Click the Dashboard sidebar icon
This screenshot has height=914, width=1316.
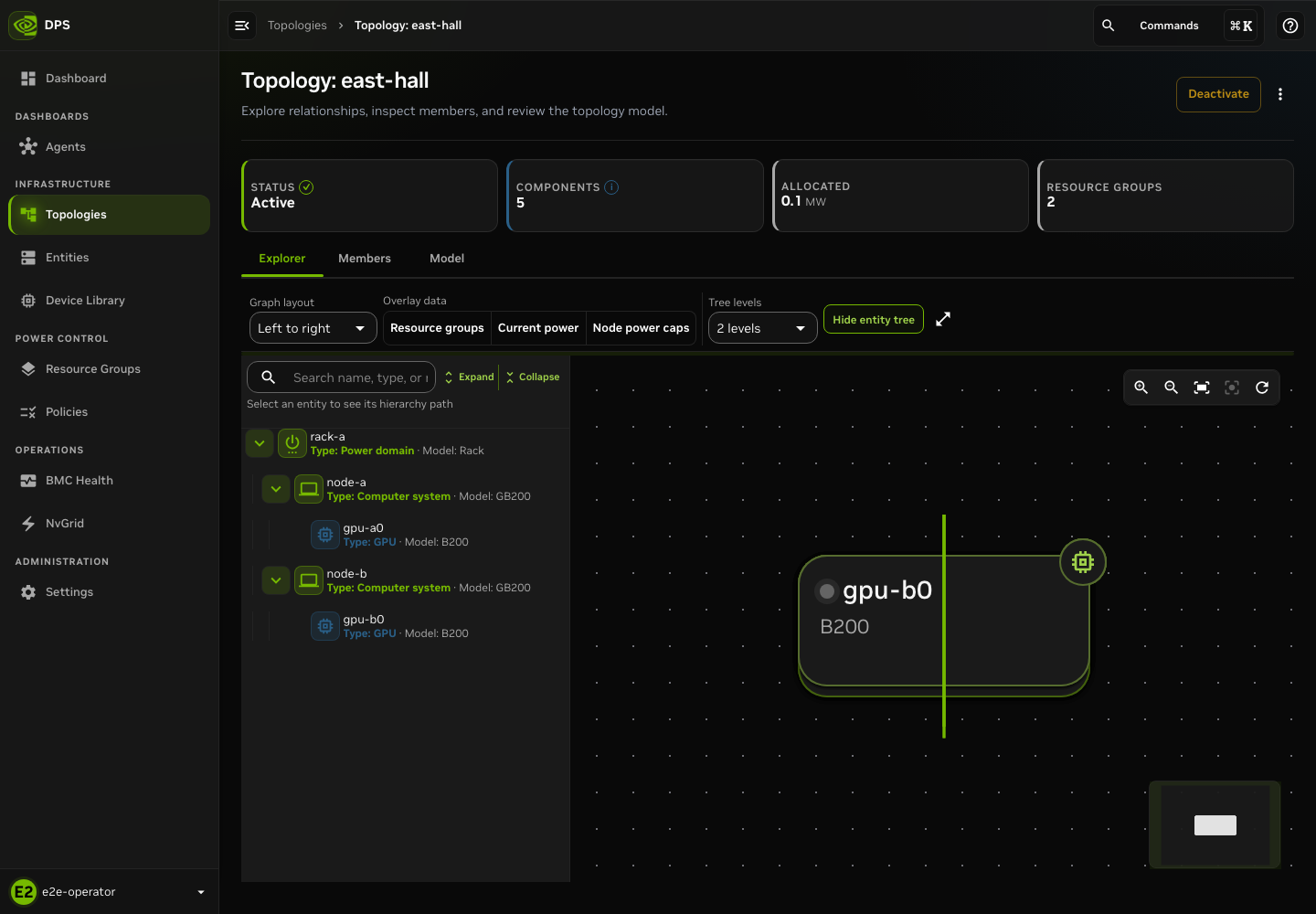pyautogui.click(x=28, y=79)
